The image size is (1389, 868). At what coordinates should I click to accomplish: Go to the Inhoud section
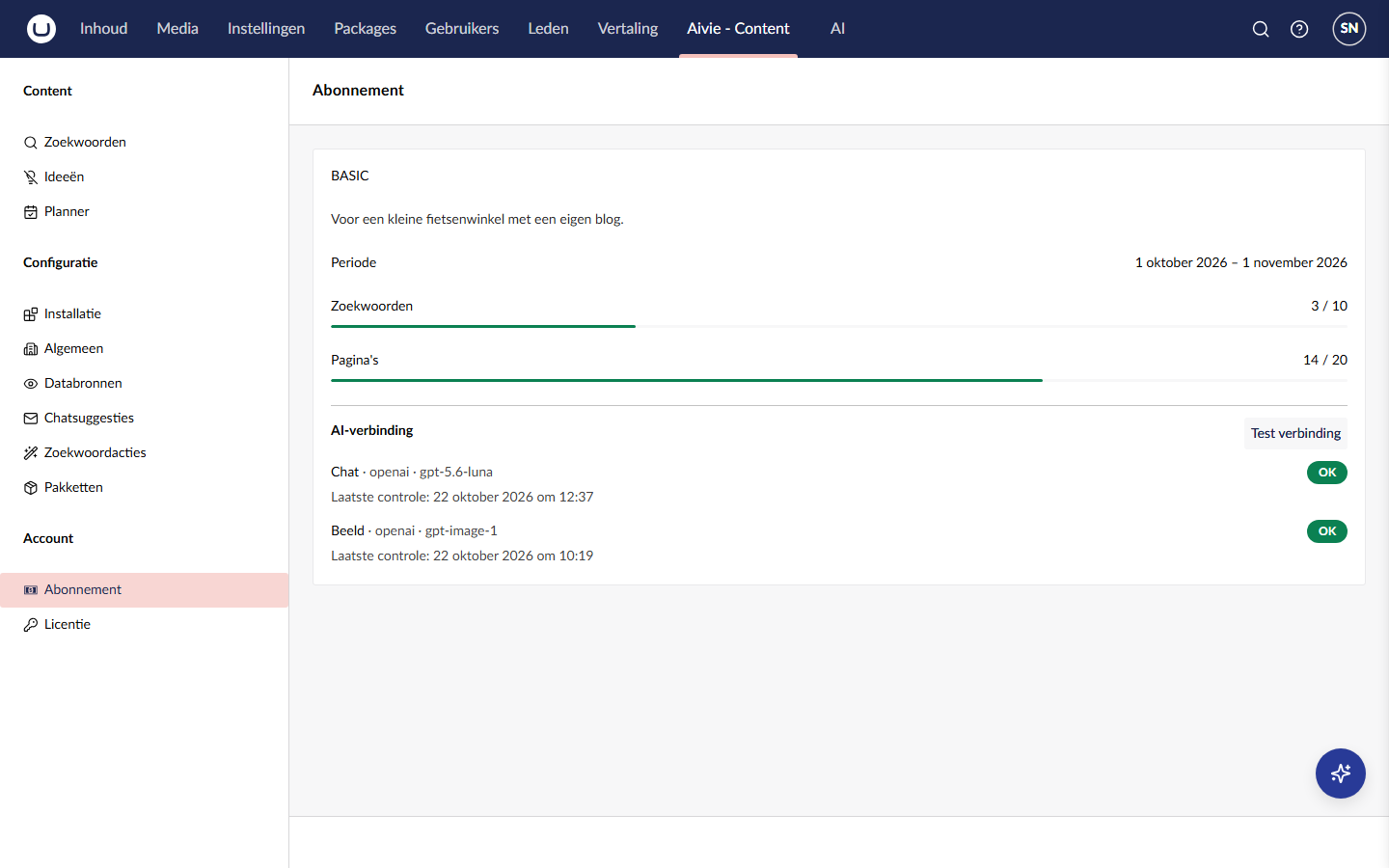(x=104, y=29)
